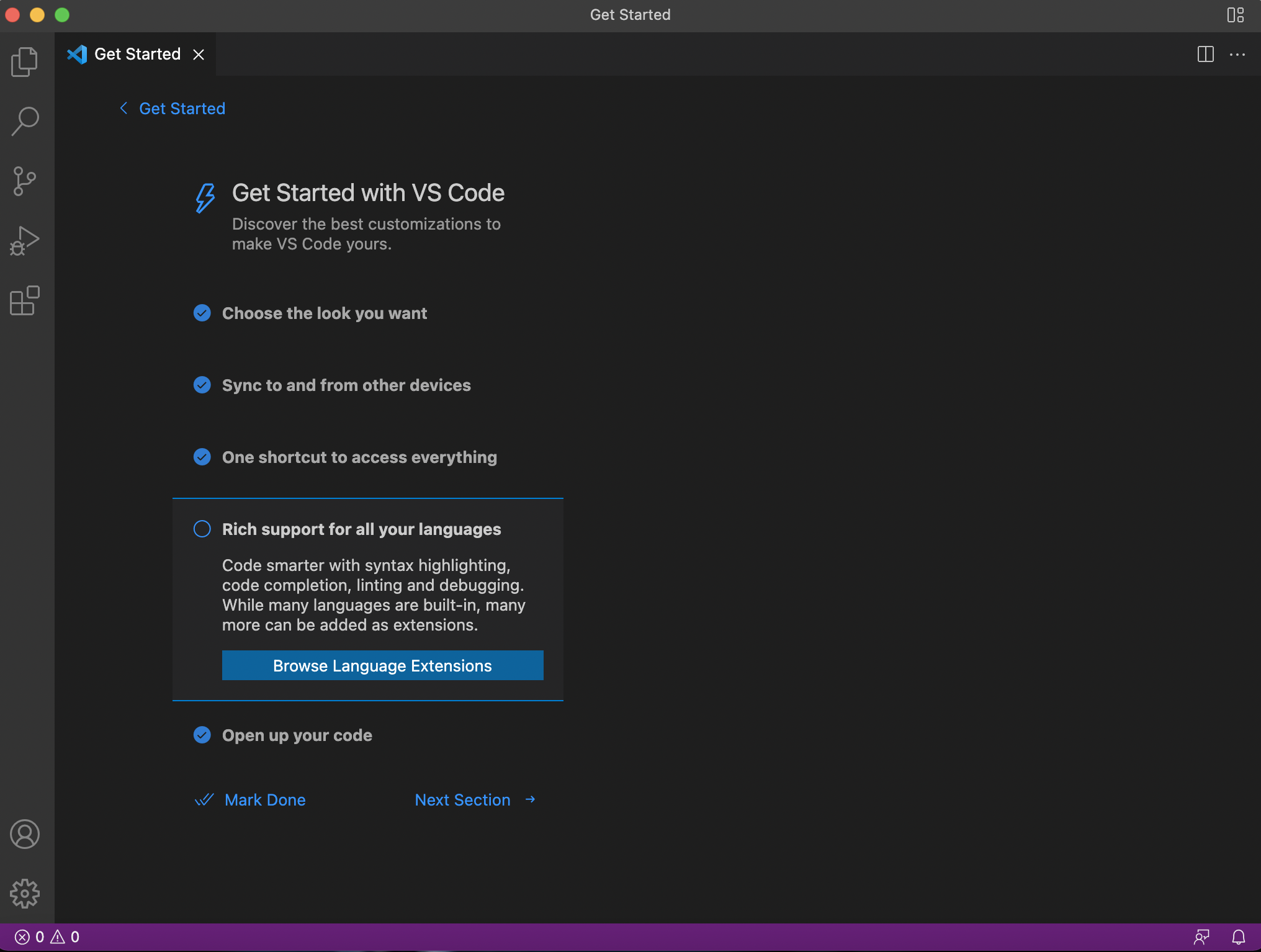Open Manage gear icon
Viewport: 1261px width, 952px height.
click(x=25, y=894)
